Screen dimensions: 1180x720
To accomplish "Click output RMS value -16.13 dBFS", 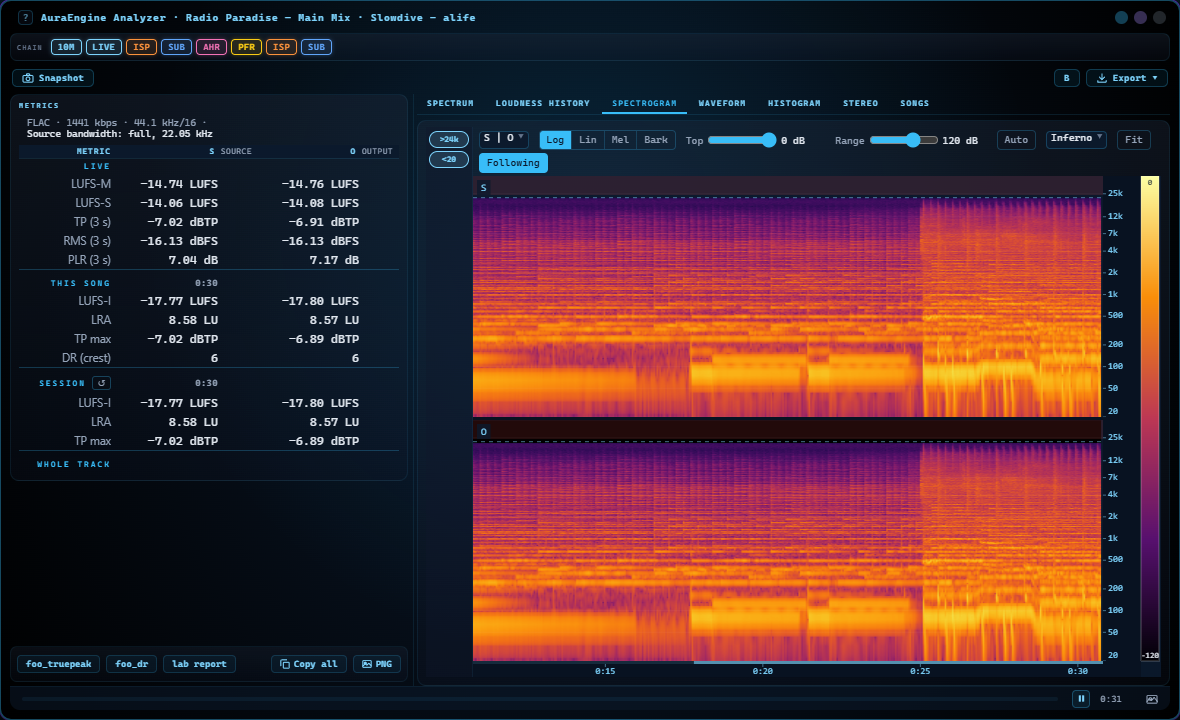I will click(321, 242).
